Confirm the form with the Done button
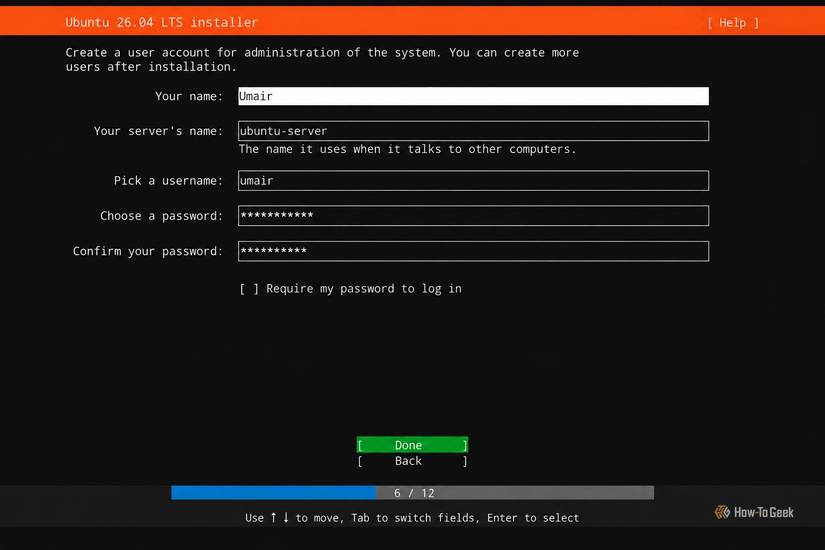Image resolution: width=825 pixels, height=550 pixels. [x=412, y=445]
